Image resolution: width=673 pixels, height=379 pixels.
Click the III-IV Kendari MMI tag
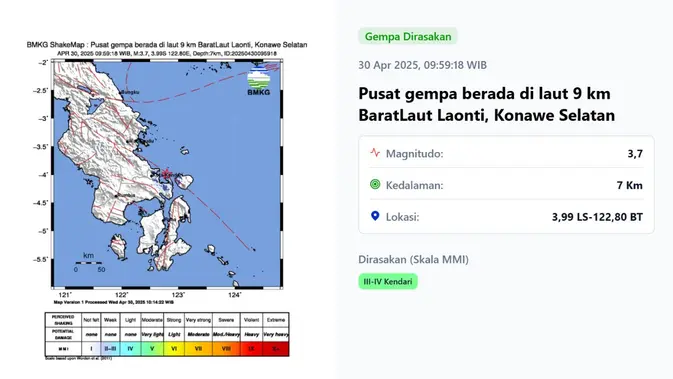(x=388, y=282)
